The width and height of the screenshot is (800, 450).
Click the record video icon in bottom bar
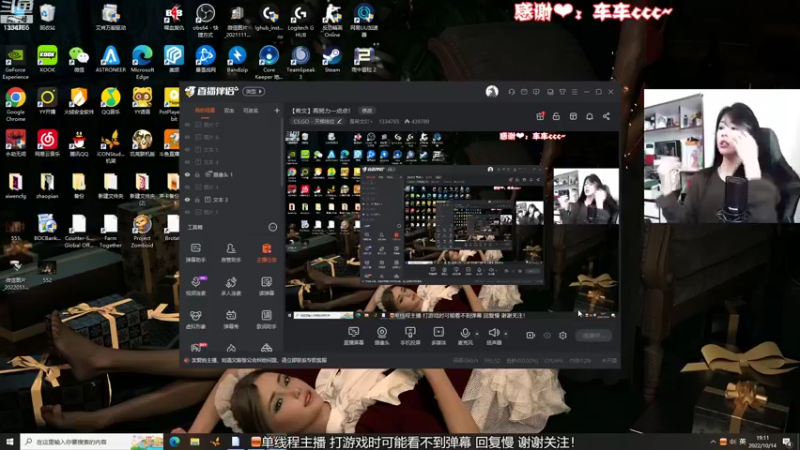[x=530, y=335]
